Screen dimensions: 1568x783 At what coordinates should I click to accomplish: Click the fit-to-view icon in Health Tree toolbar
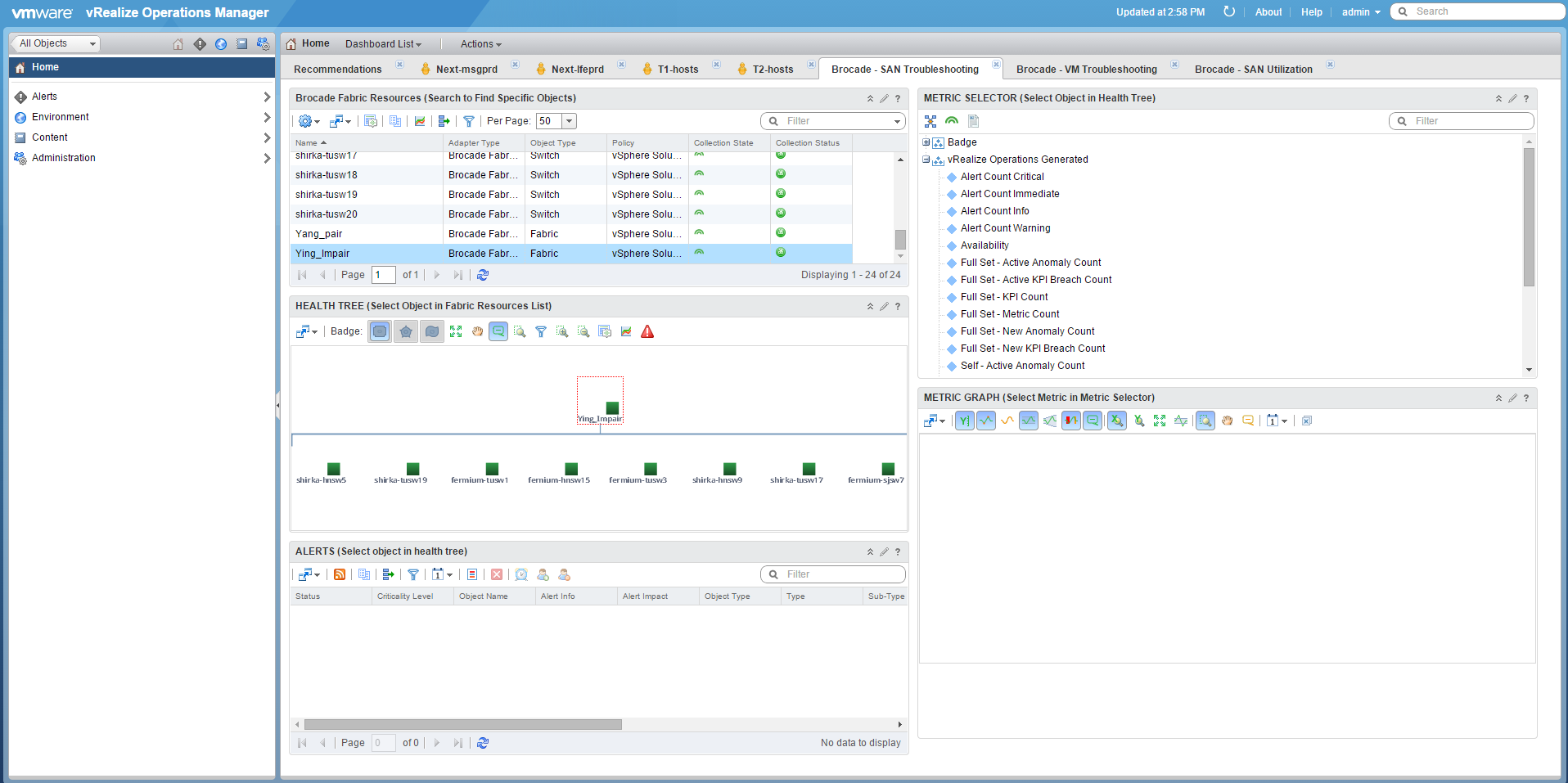tap(456, 331)
